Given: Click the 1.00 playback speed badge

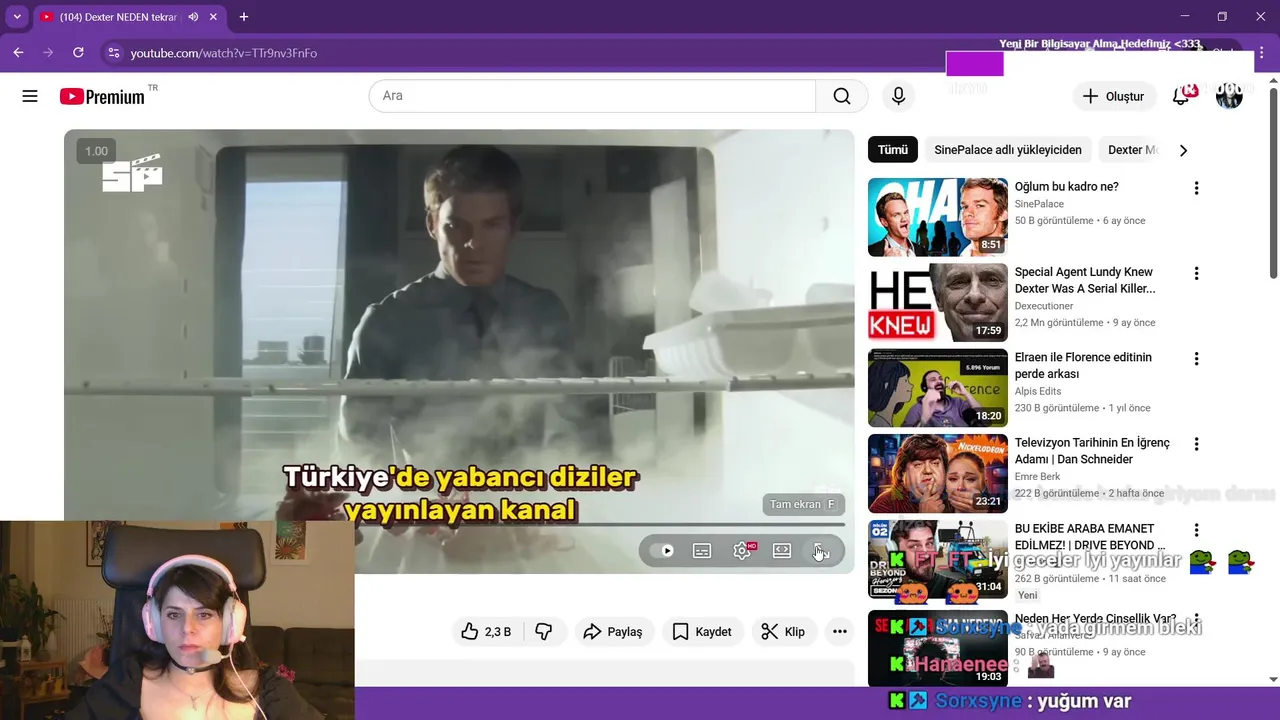Looking at the screenshot, I should (x=97, y=151).
